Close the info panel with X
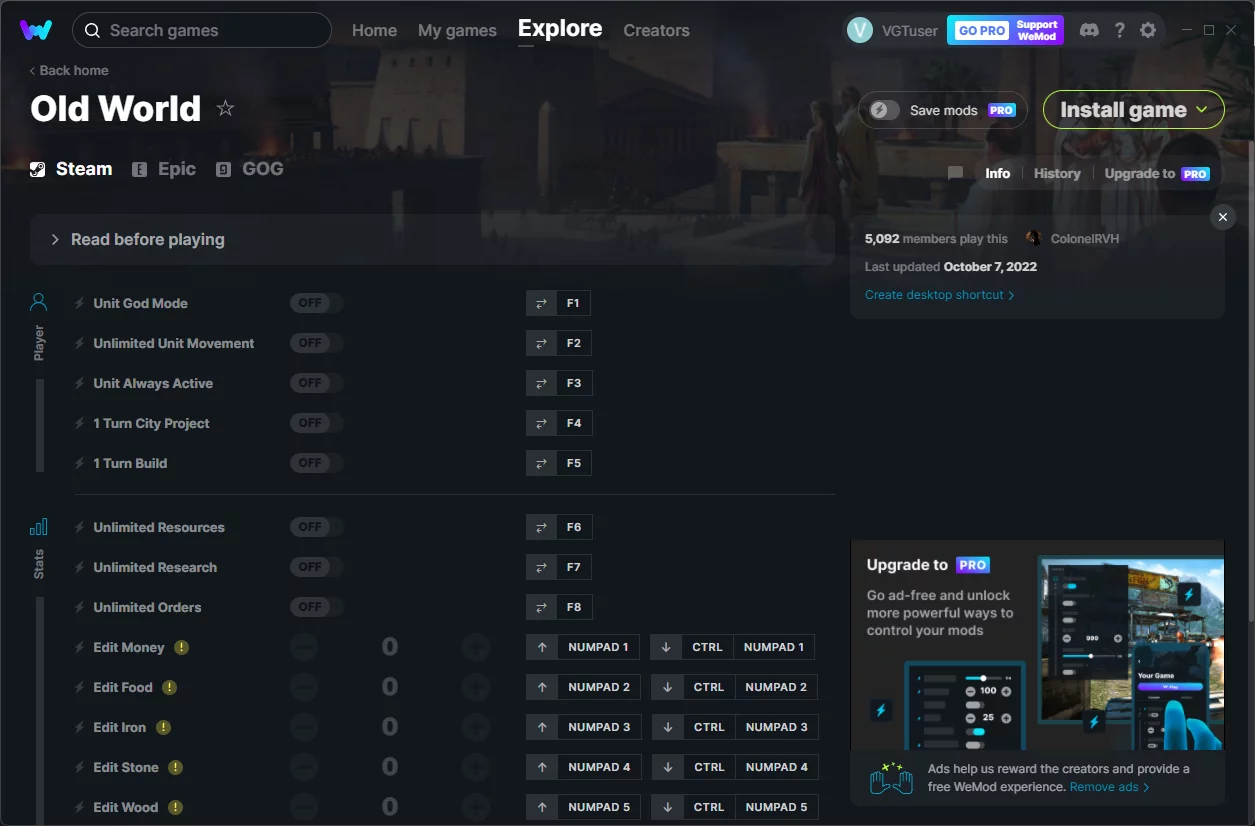 pyautogui.click(x=1222, y=217)
